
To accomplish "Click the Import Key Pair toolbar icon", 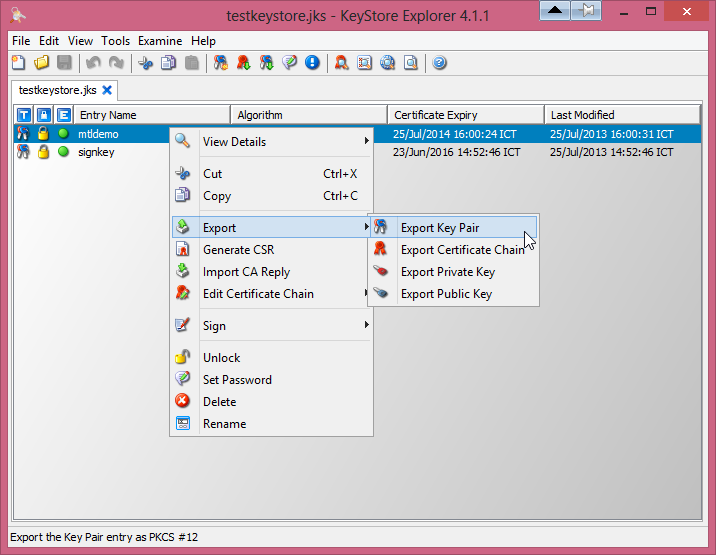I will coord(267,63).
